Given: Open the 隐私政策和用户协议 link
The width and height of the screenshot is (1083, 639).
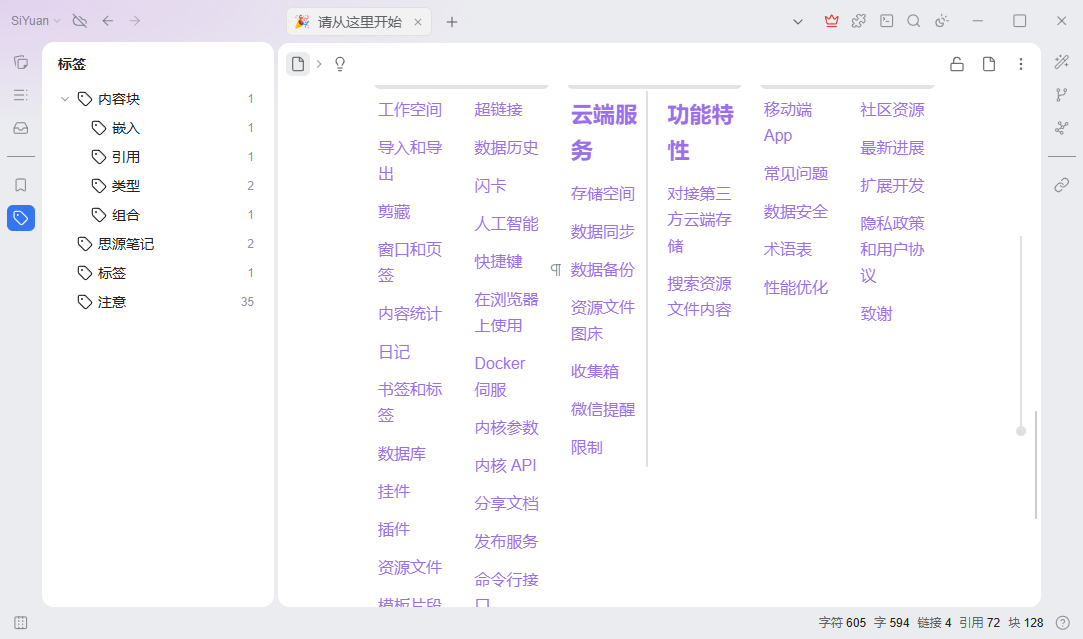Looking at the screenshot, I should (x=892, y=249).
